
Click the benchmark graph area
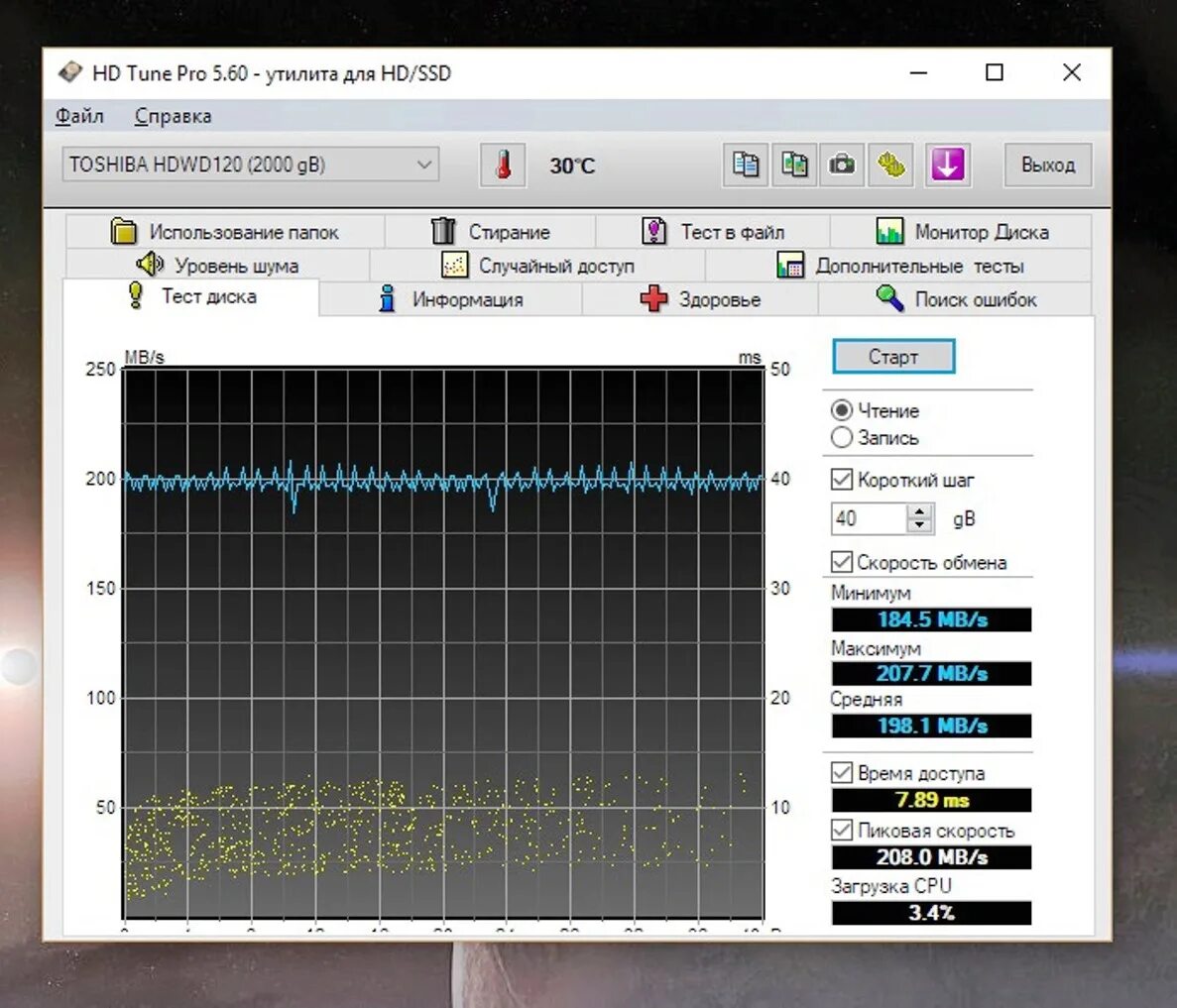point(443,642)
